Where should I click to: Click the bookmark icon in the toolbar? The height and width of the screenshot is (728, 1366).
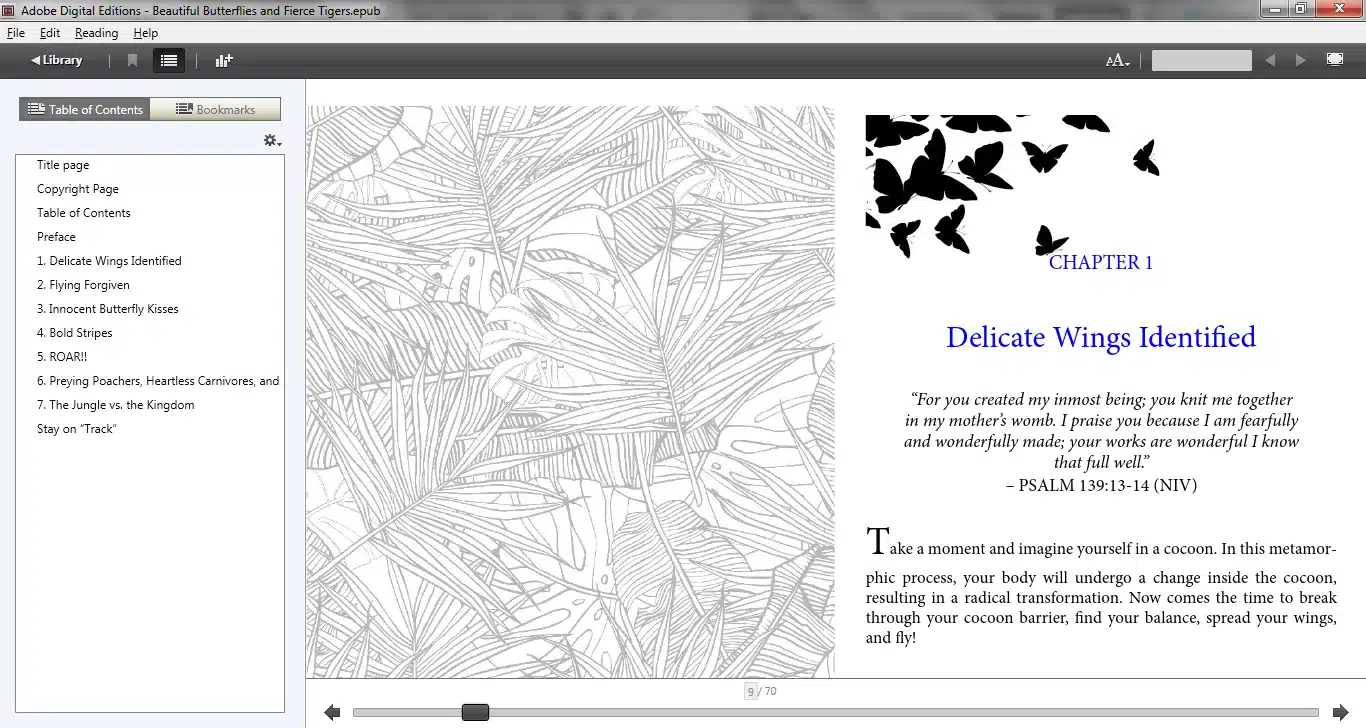click(x=132, y=61)
